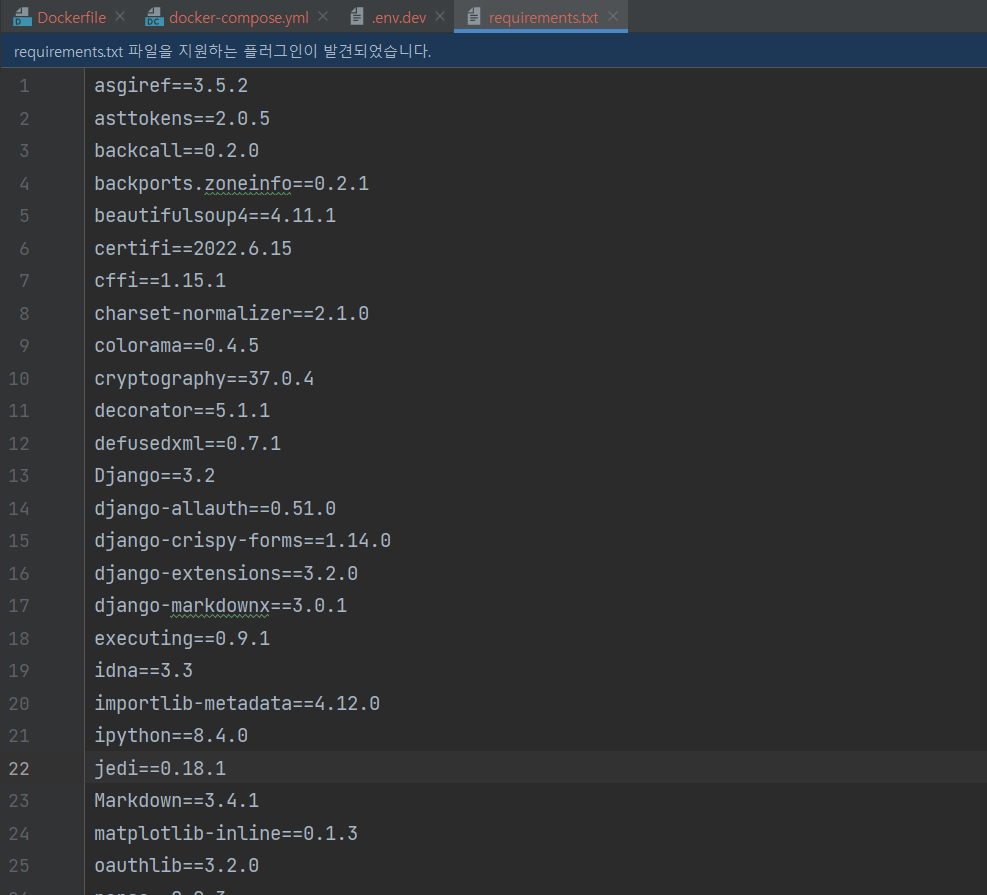Place cursor on asgiref==3.5.2 line

(x=171, y=86)
